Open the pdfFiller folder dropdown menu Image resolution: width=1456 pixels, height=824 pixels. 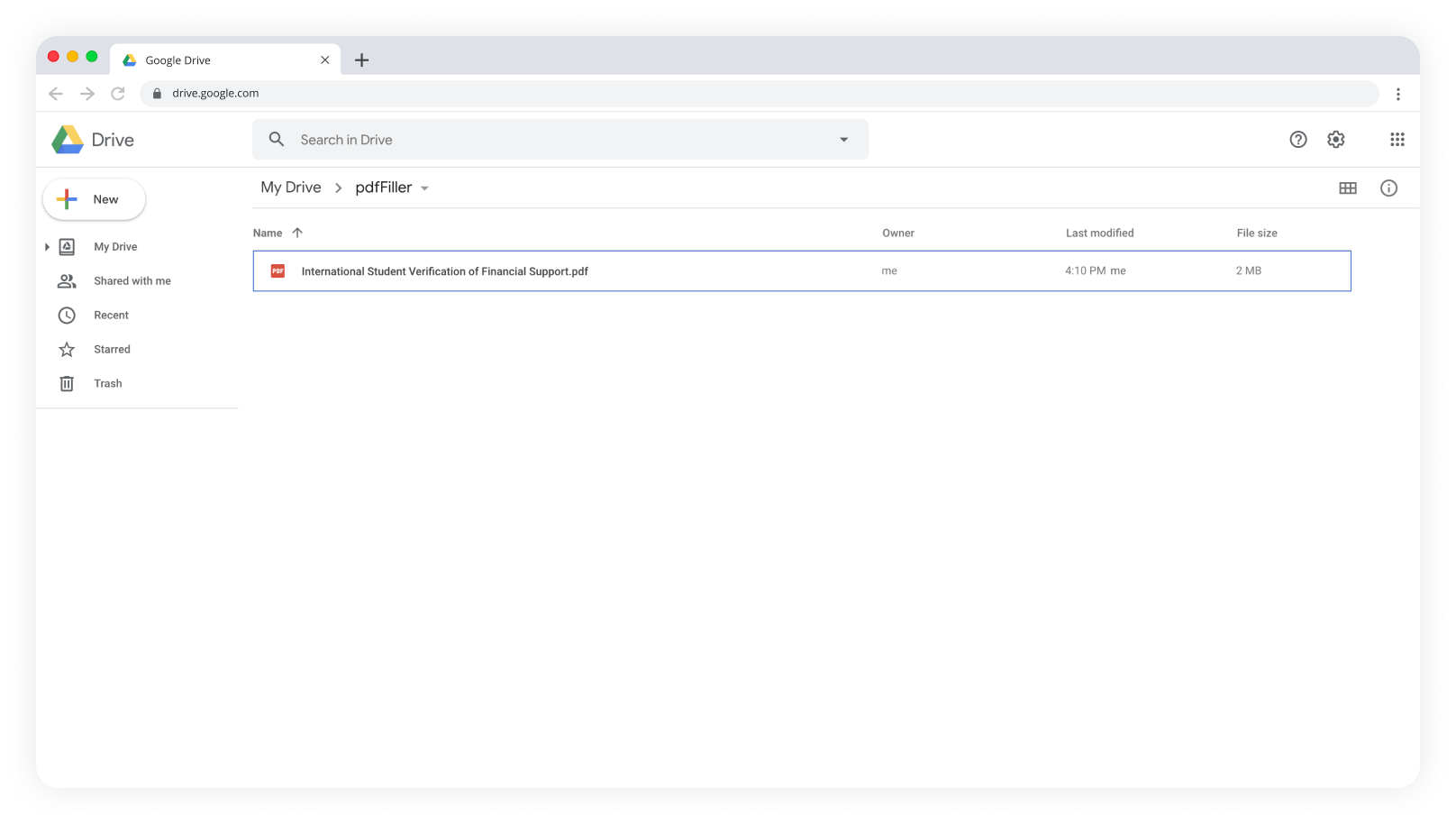point(425,188)
